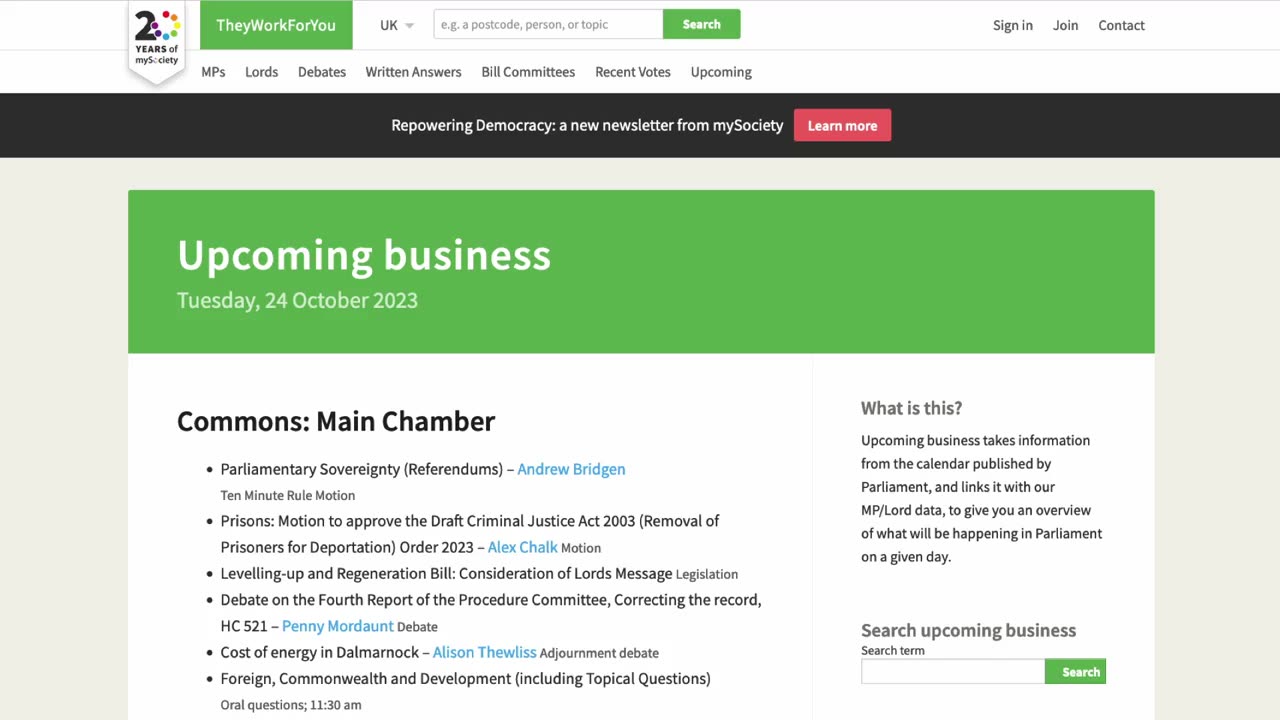Open the Sign in link
Viewport: 1280px width, 720px height.
pyautogui.click(x=1012, y=25)
